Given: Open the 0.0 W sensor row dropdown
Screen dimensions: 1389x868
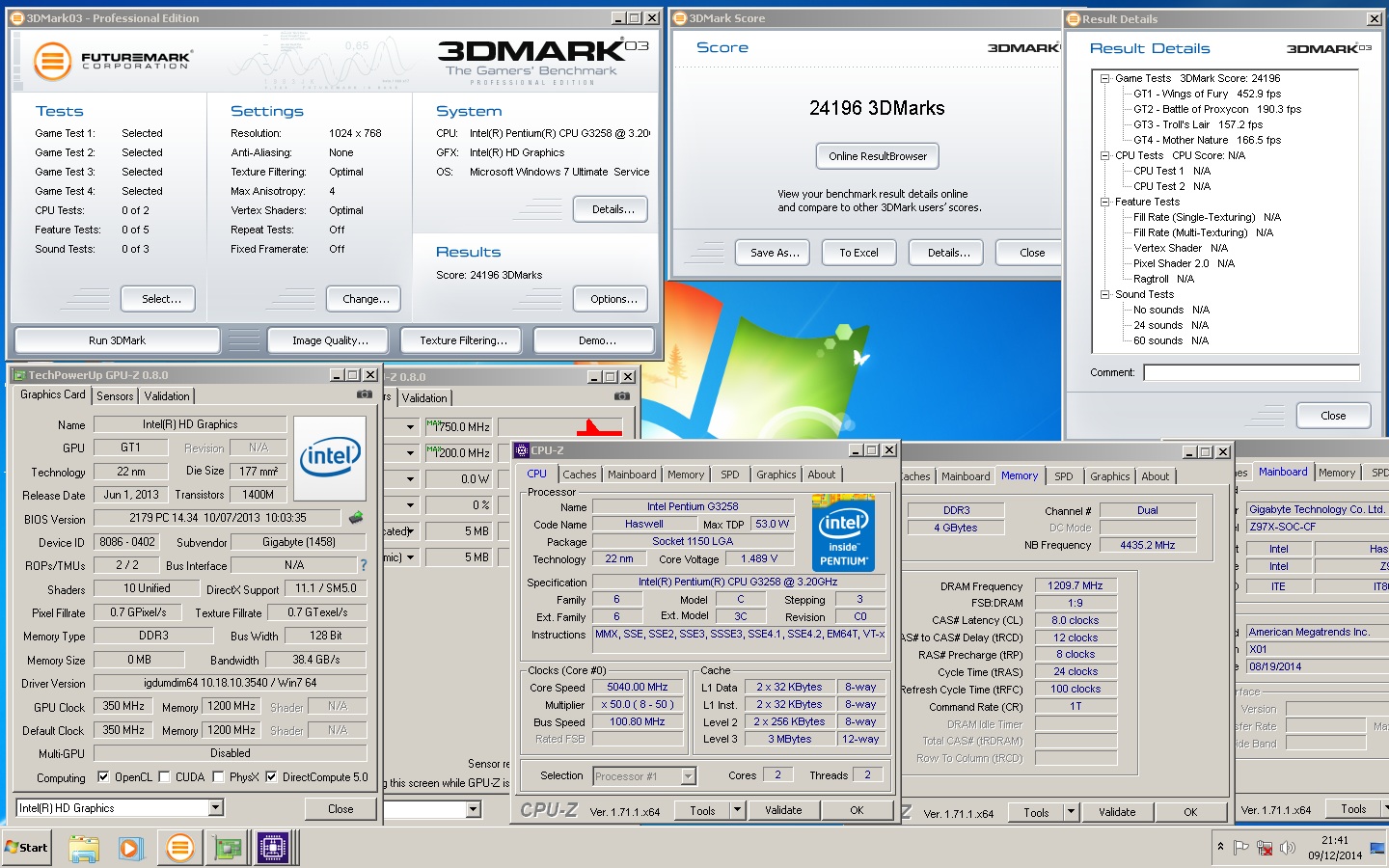Looking at the screenshot, I should tap(410, 478).
